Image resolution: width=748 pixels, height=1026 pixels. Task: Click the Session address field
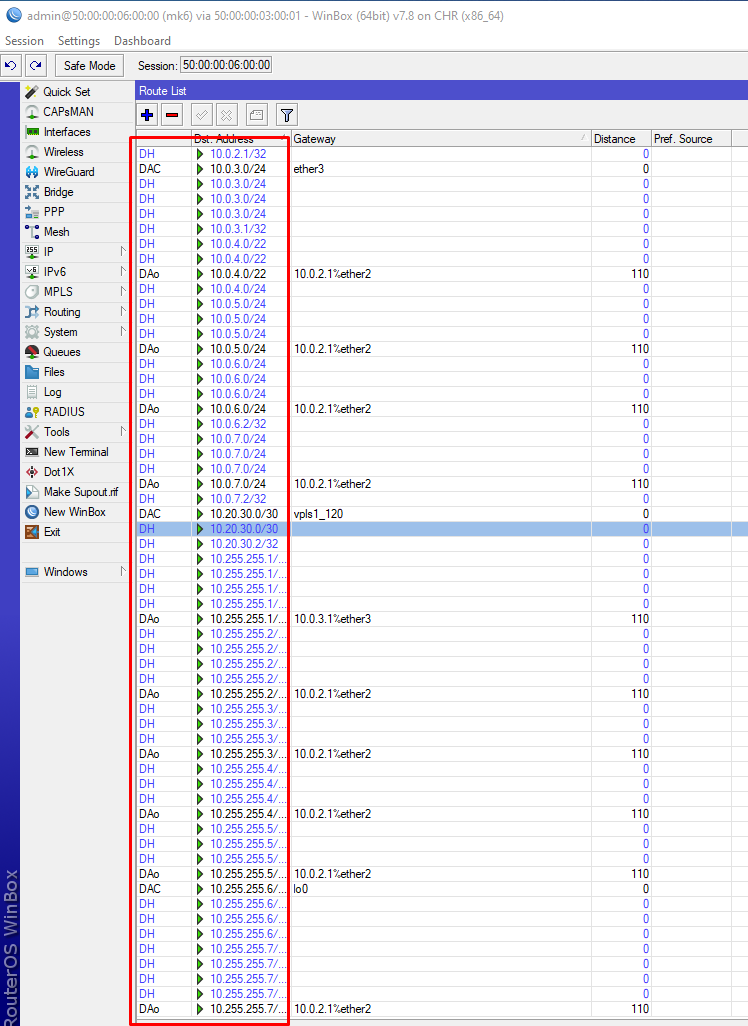[x=226, y=65]
